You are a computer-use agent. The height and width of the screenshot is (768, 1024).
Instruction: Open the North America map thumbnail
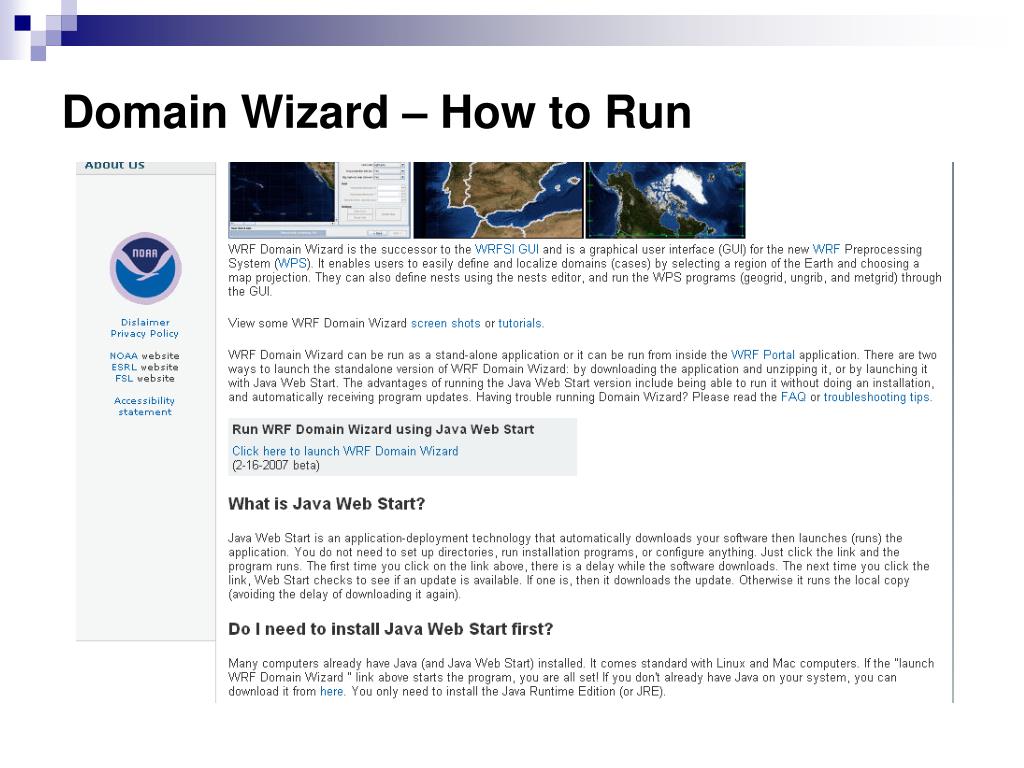pos(665,200)
